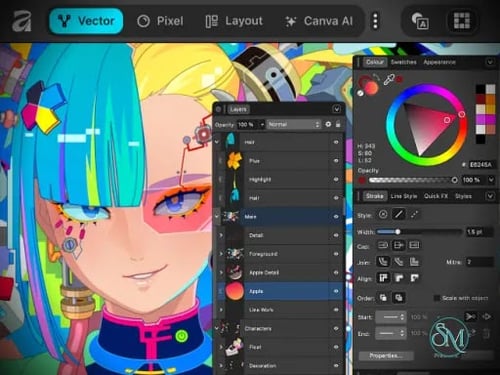Choose second stroke Order icon
The height and width of the screenshot is (375, 500).
point(399,298)
